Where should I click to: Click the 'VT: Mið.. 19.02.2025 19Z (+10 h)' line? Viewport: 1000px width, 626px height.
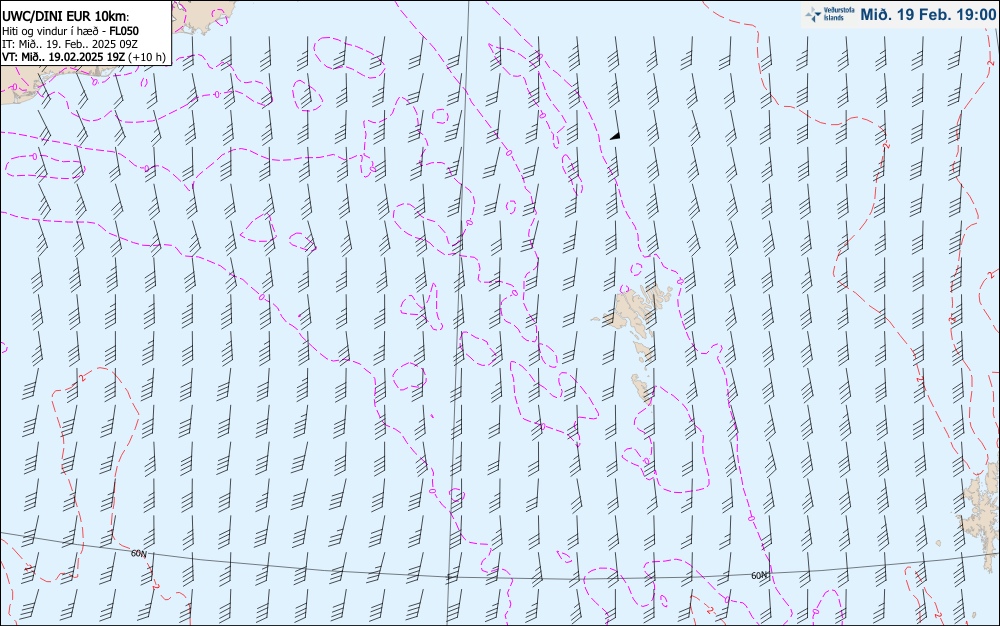(x=84, y=57)
